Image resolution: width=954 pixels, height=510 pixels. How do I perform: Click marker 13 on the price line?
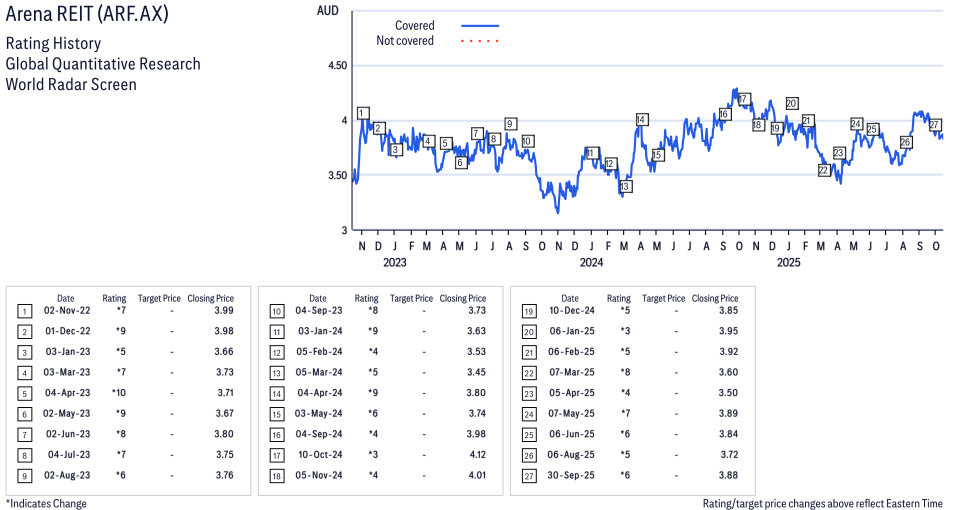tap(625, 186)
